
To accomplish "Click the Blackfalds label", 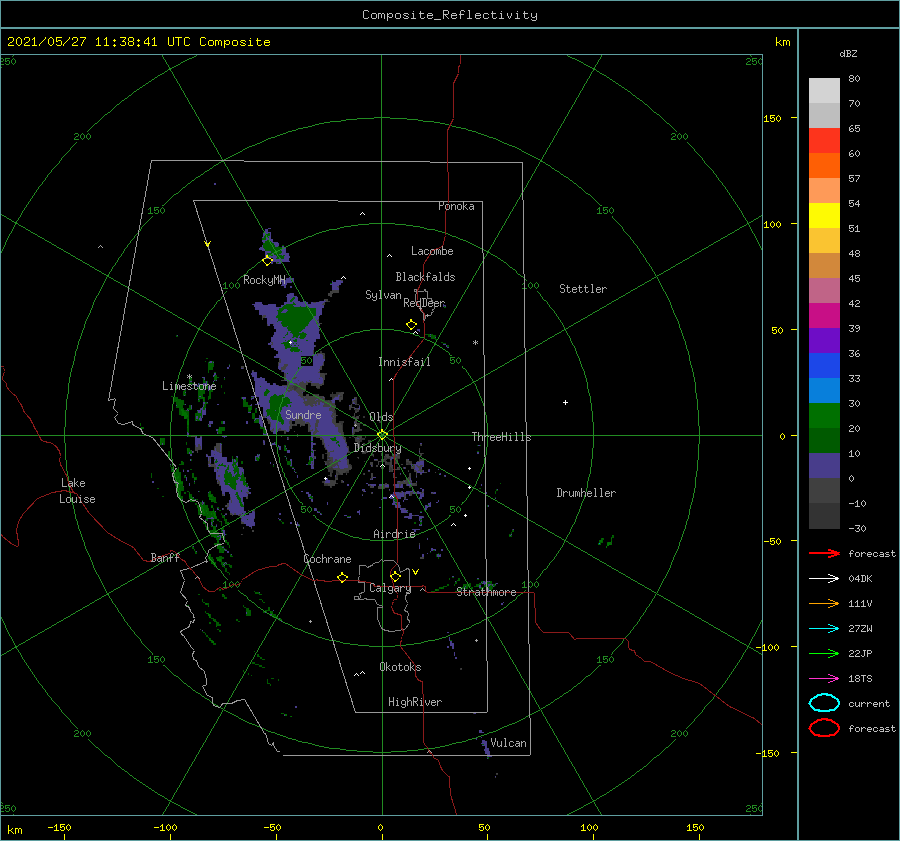I will (x=425, y=277).
